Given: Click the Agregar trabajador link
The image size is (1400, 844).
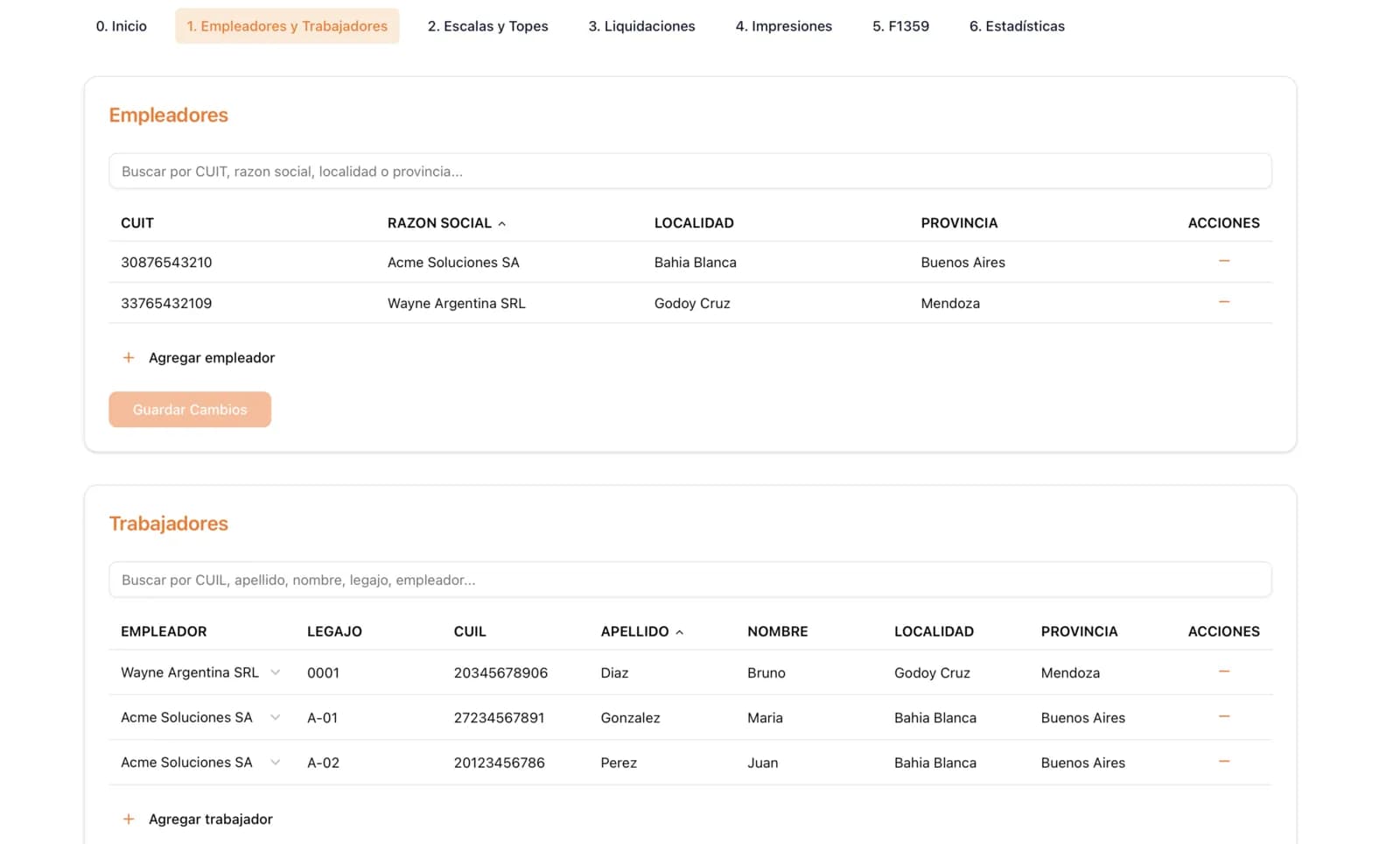Looking at the screenshot, I should (210, 819).
